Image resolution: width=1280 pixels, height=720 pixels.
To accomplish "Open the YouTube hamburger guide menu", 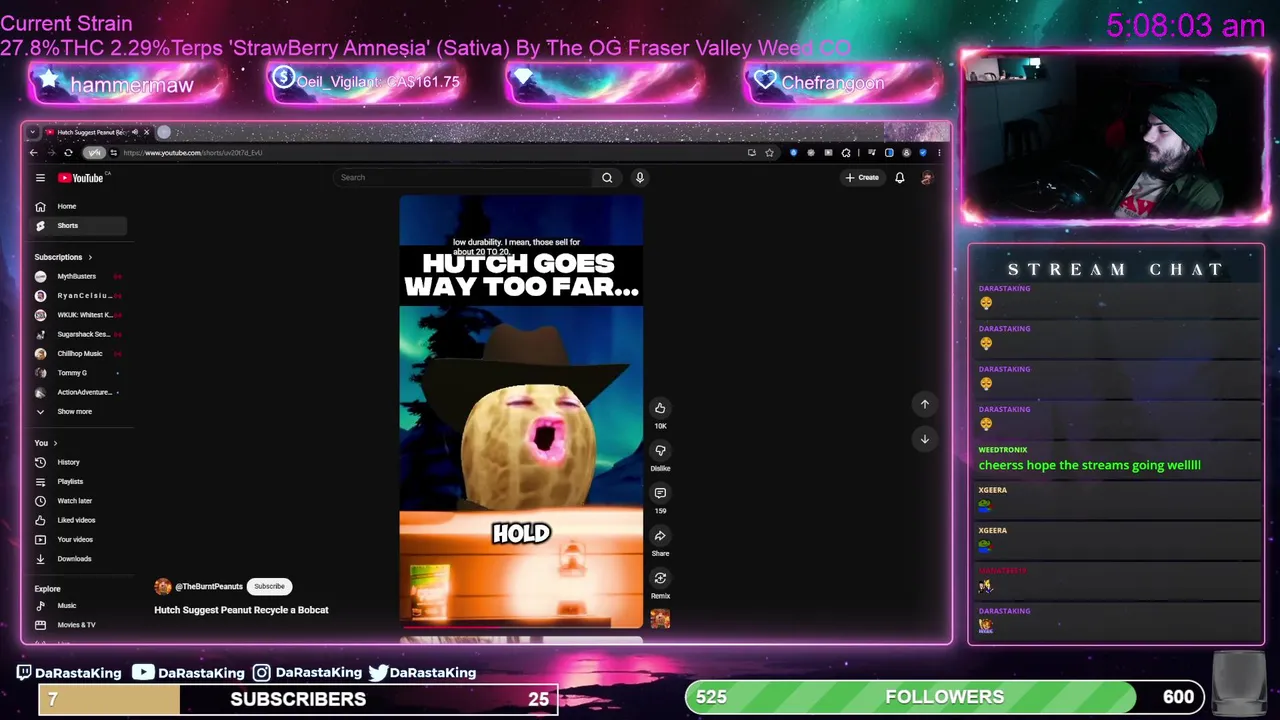I will [40, 178].
